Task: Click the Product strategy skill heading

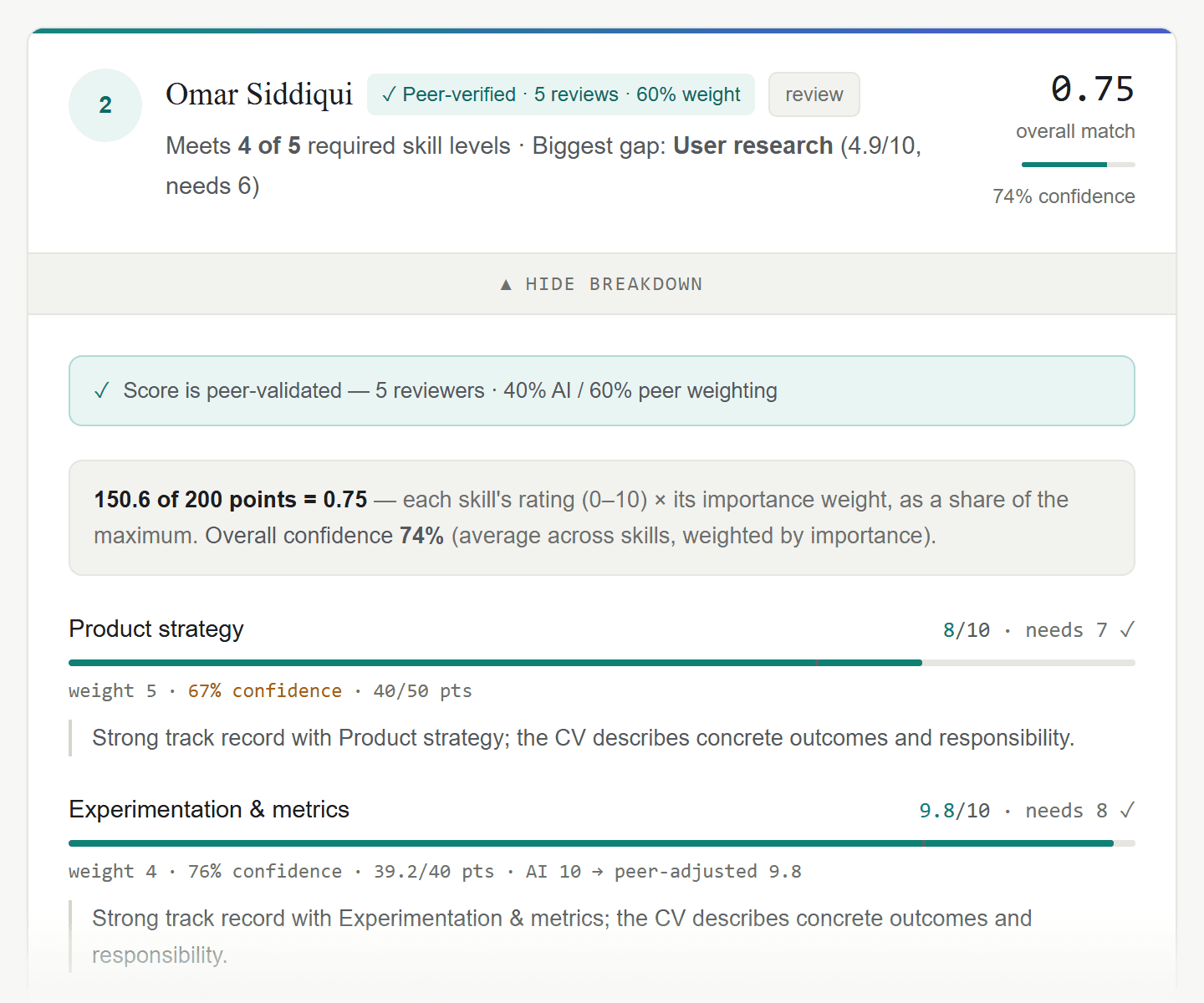Action: pyautogui.click(x=156, y=629)
